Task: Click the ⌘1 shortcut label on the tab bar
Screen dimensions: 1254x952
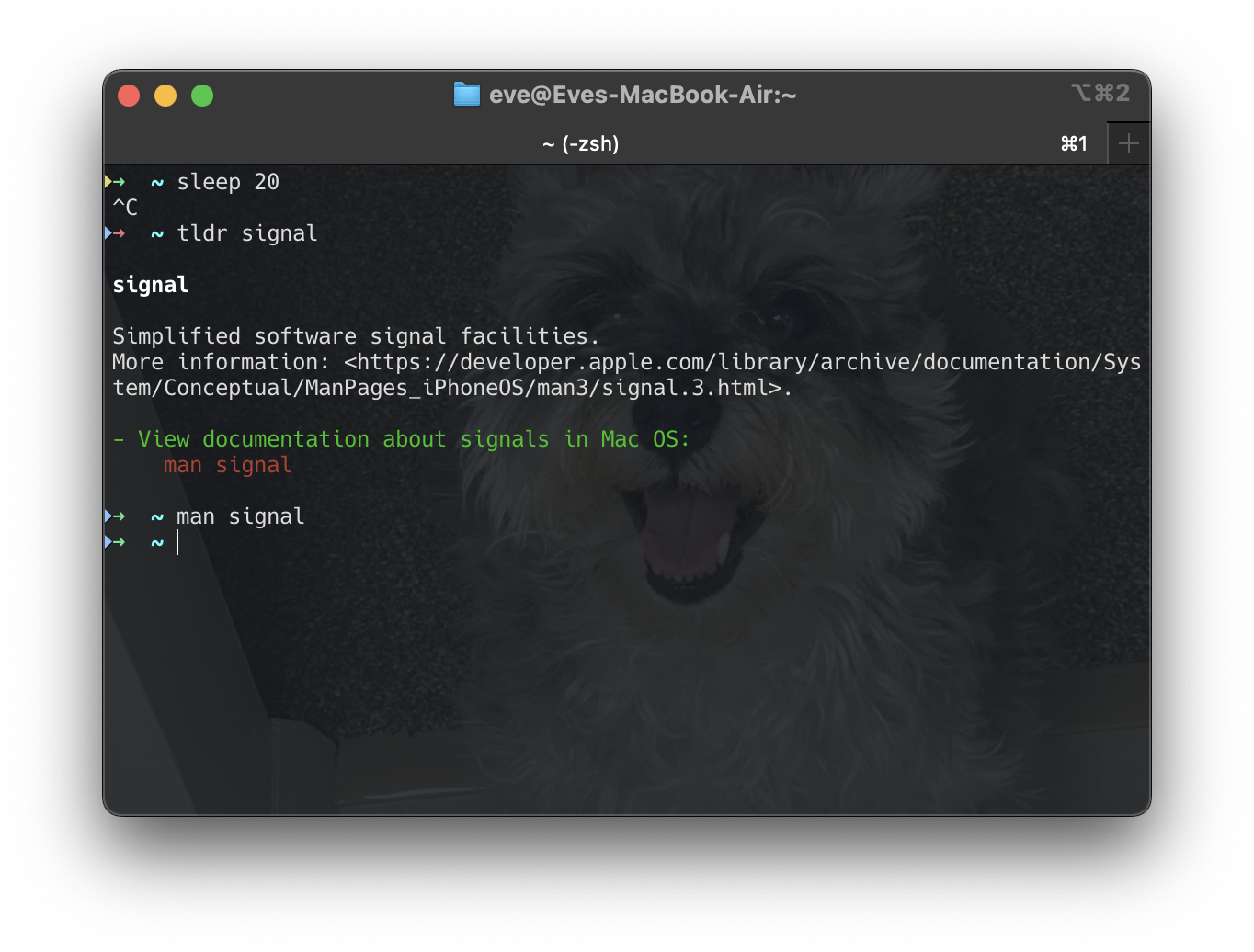Action: (1074, 142)
